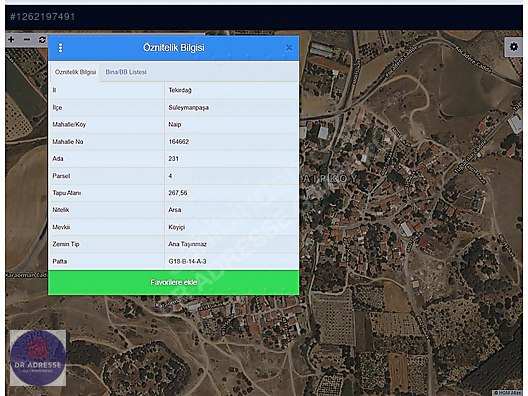Select the Nitelik value Arsa
The image size is (528, 396).
[x=231, y=210]
